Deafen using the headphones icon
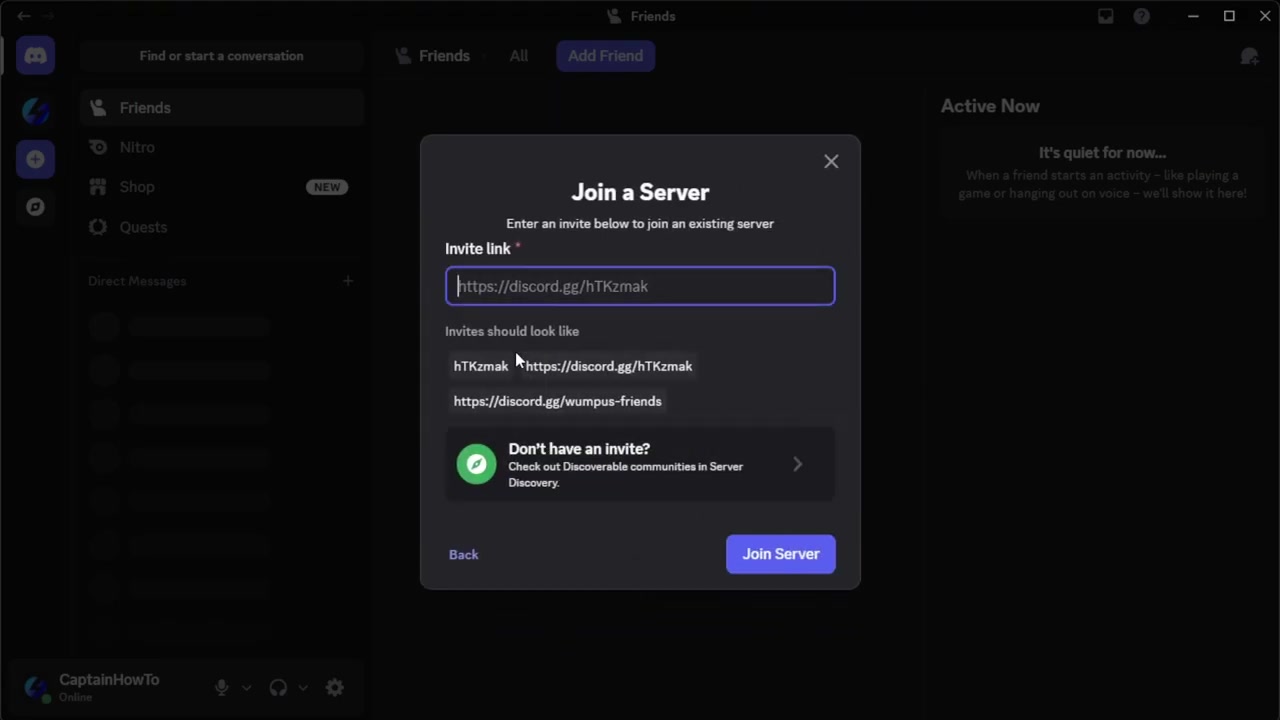The image size is (1280, 720). (278, 687)
